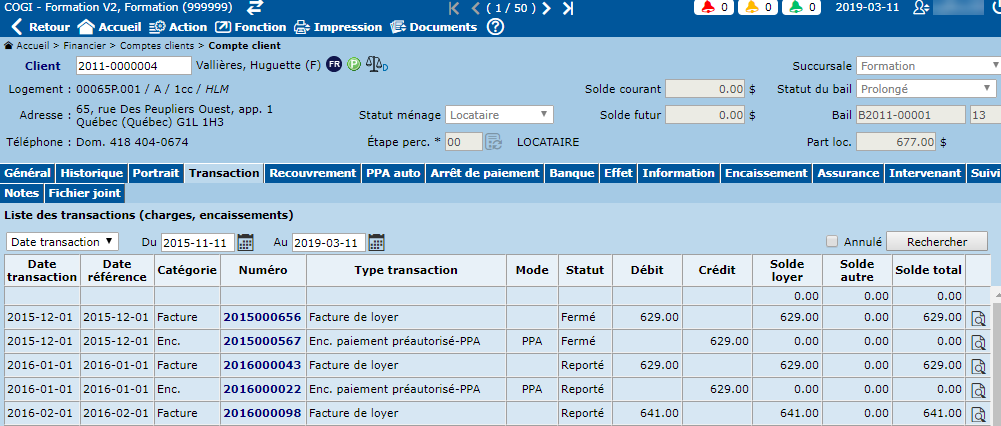
Task: Jump to the last record
Action: coord(567,9)
